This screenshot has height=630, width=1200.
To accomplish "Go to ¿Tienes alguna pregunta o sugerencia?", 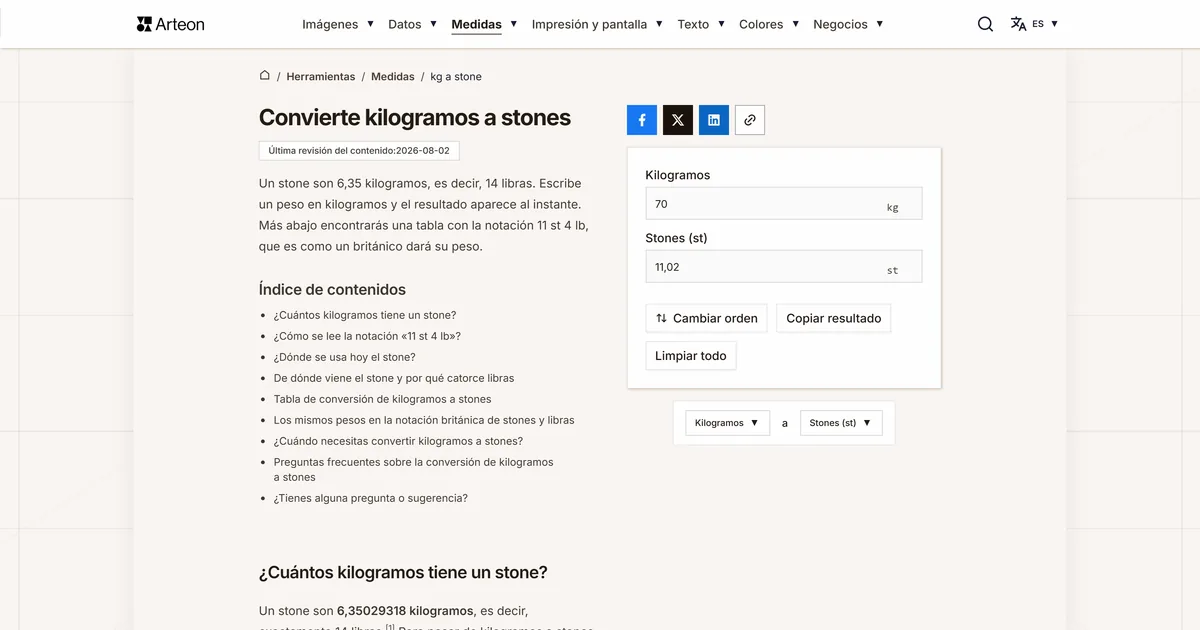I will click(371, 498).
